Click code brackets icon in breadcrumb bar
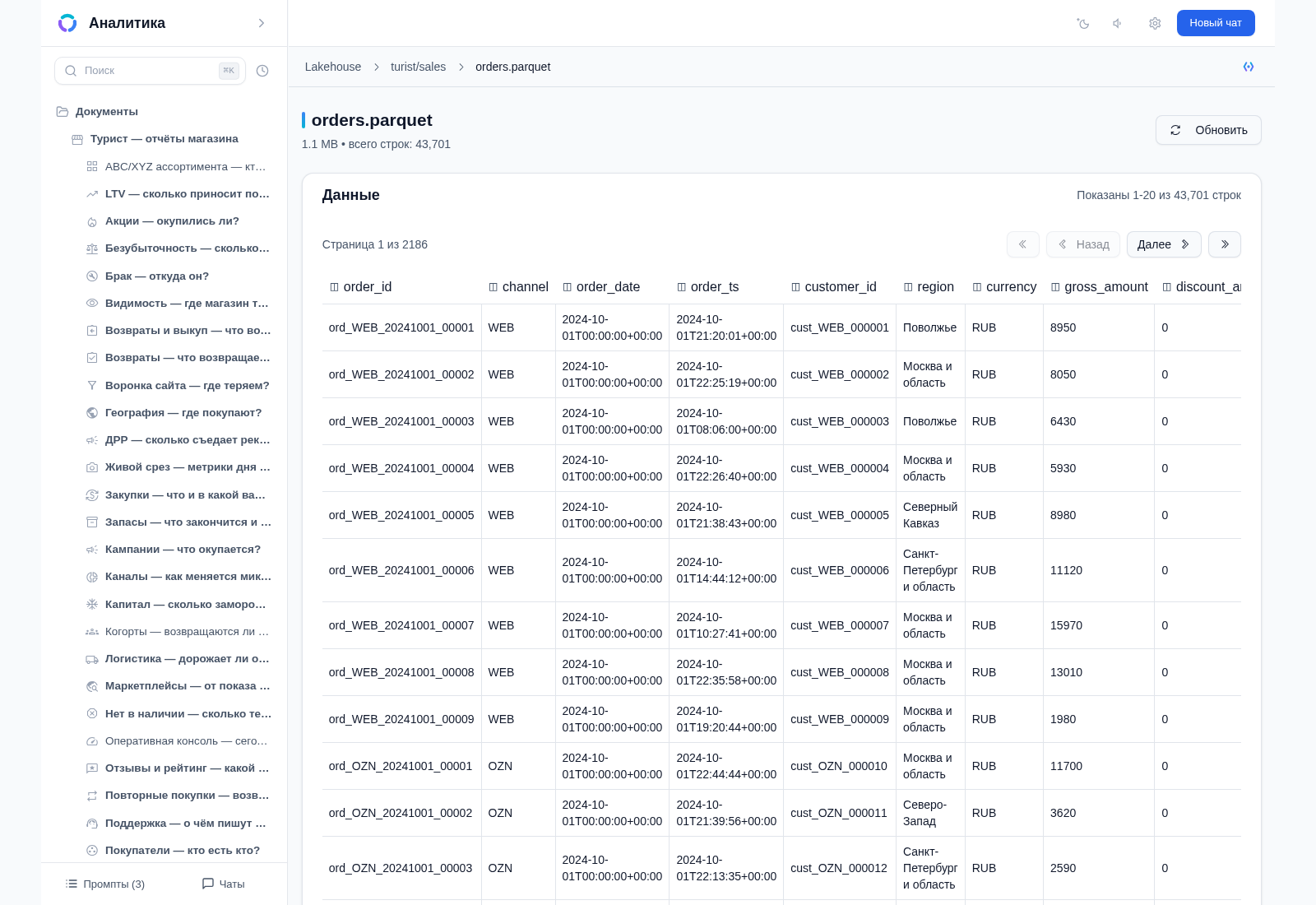The width and height of the screenshot is (1316, 905). pyautogui.click(x=1249, y=67)
